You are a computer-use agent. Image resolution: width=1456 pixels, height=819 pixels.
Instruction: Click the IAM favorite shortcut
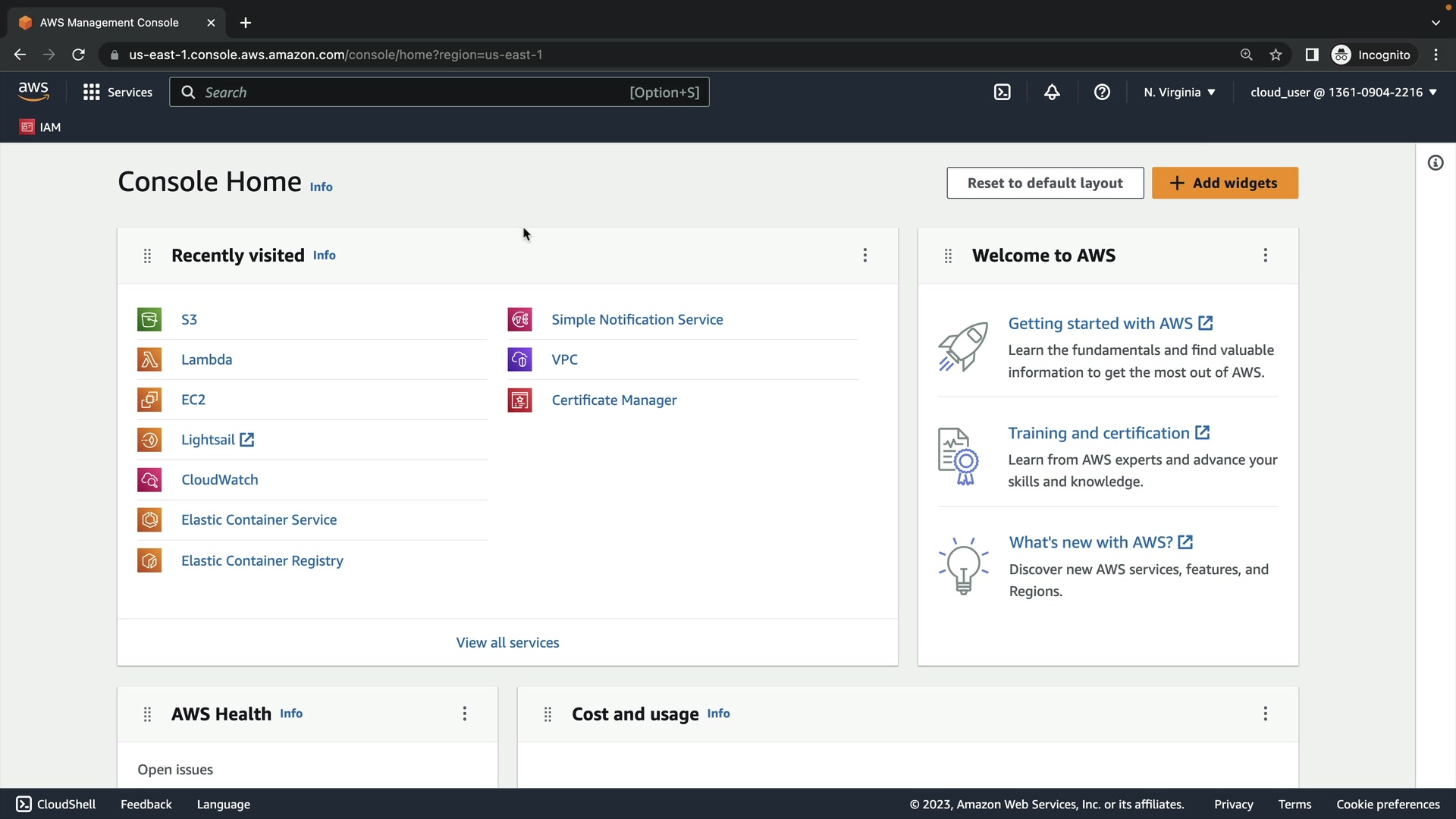coord(40,127)
